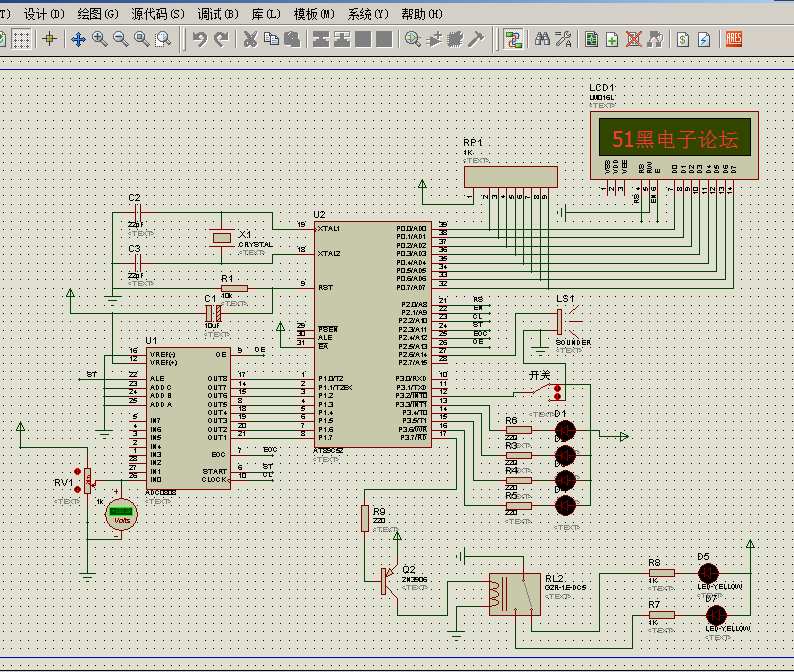794x672 pixels.
Task: Click the pan/center view tool
Action: [78, 39]
